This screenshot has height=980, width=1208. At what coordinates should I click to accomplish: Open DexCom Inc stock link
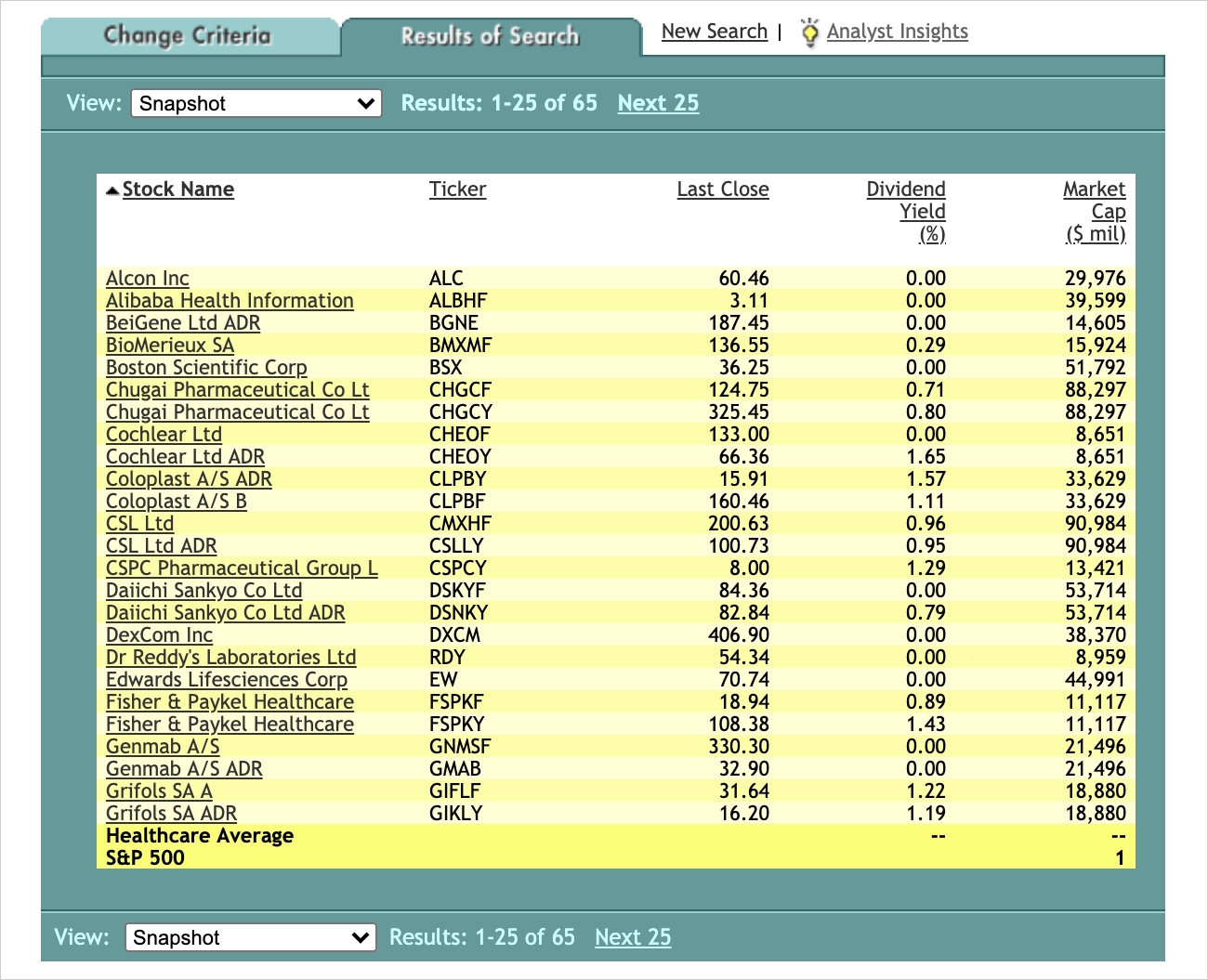point(159,635)
